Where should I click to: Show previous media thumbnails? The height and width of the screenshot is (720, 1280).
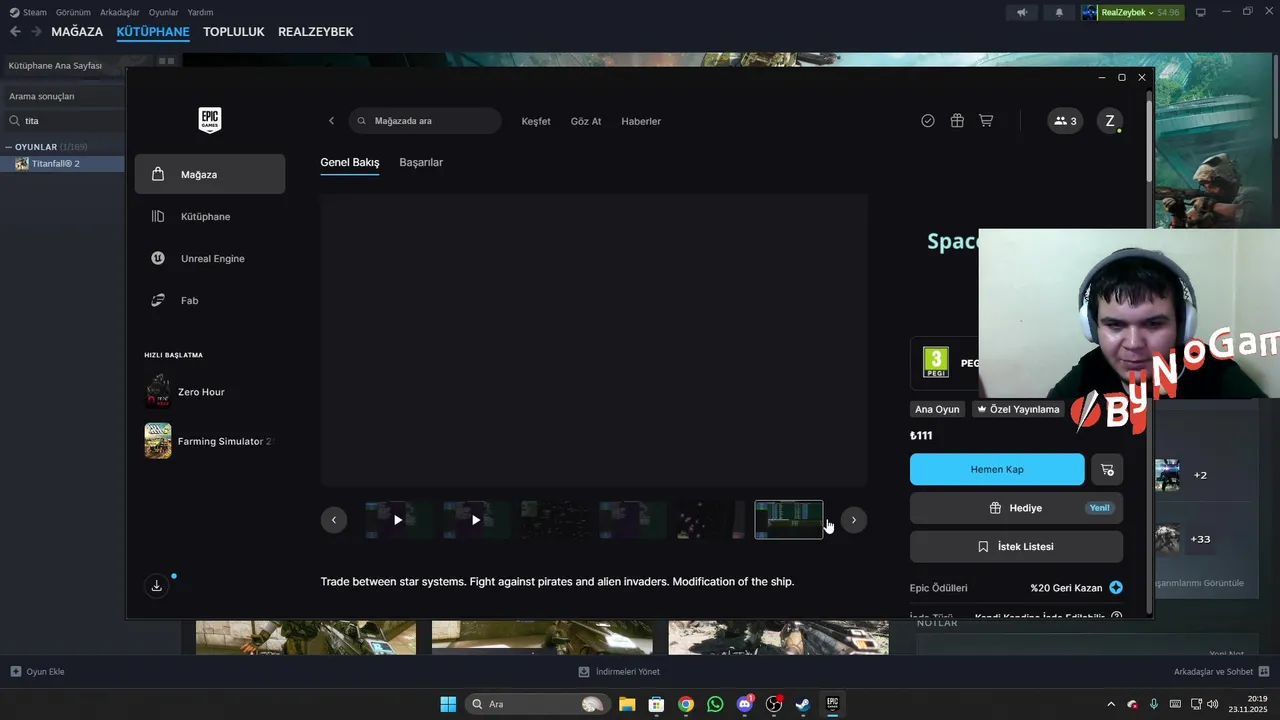334,520
